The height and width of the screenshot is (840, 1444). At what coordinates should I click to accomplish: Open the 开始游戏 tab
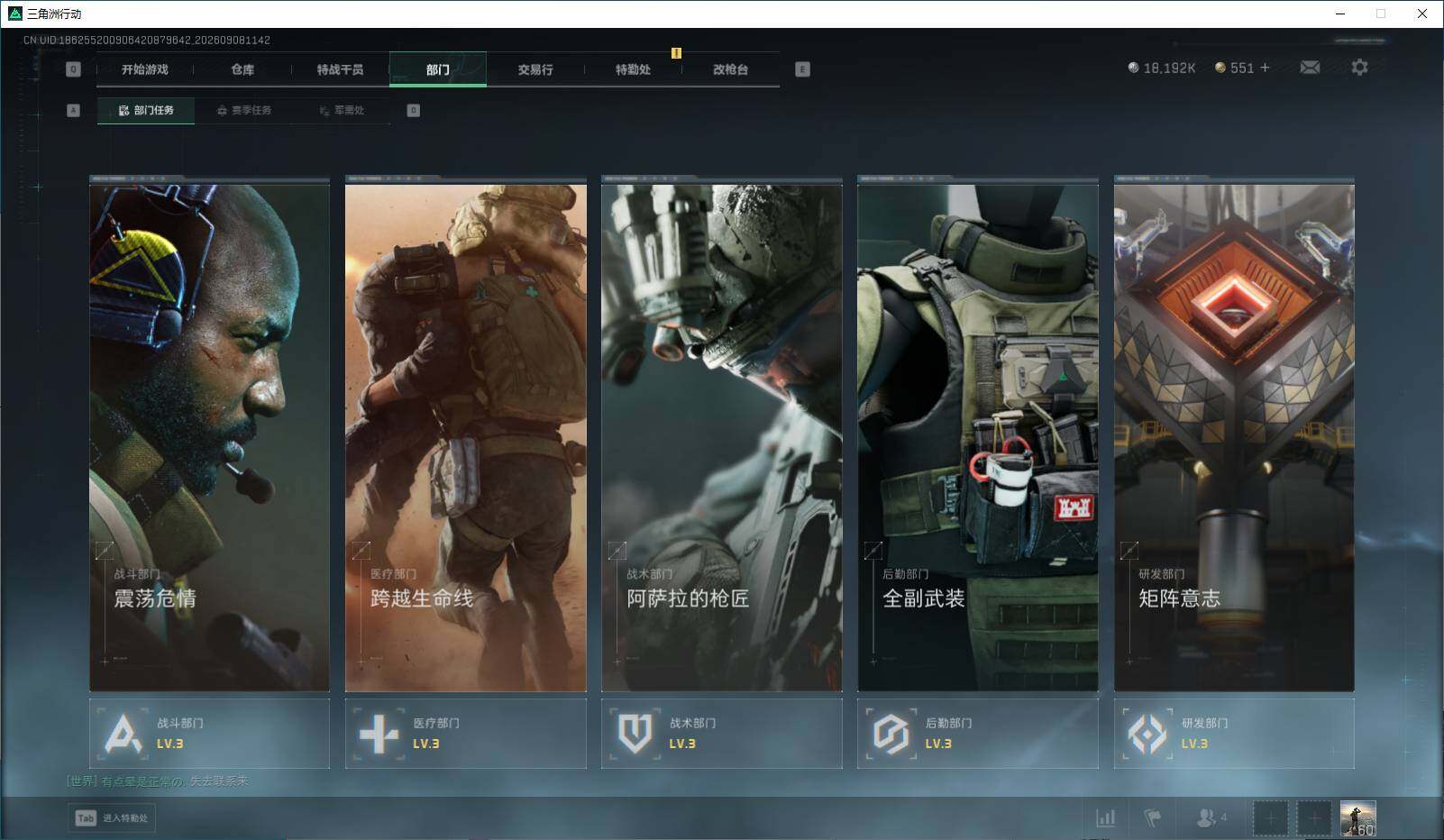click(145, 69)
